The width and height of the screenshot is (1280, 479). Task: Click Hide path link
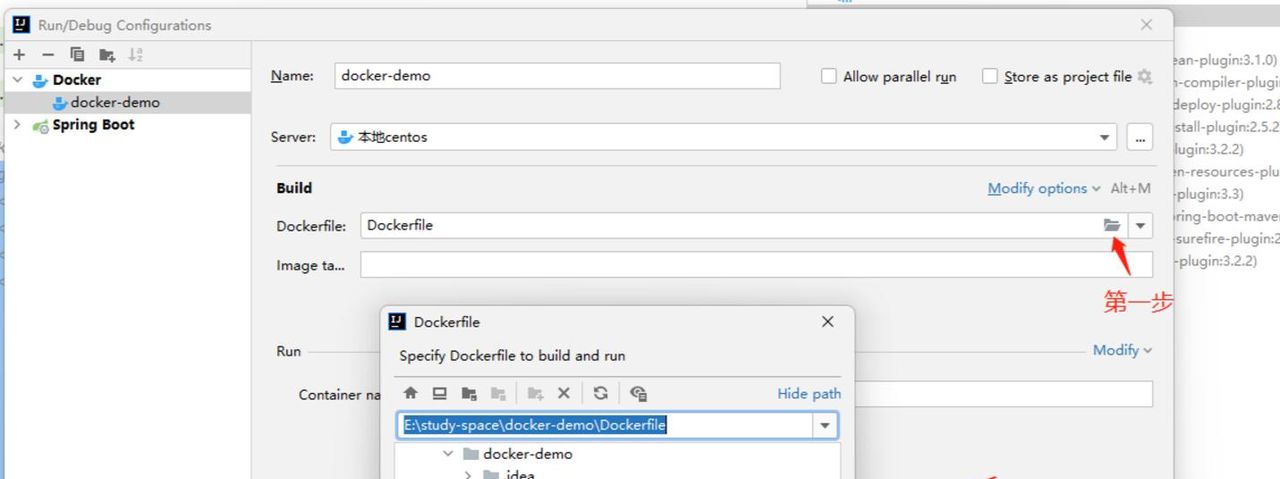pyautogui.click(x=809, y=394)
